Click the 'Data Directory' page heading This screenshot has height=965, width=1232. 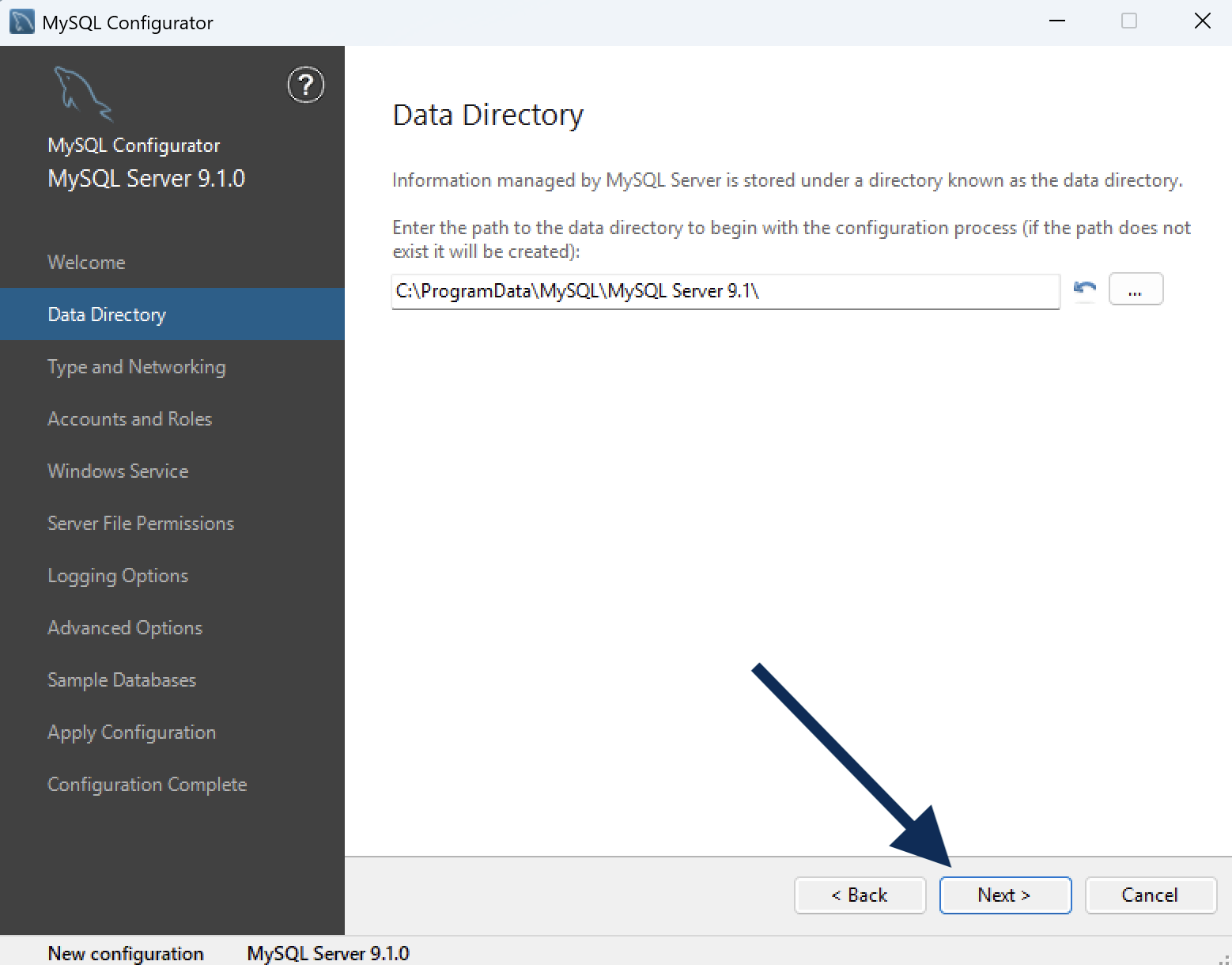(488, 115)
